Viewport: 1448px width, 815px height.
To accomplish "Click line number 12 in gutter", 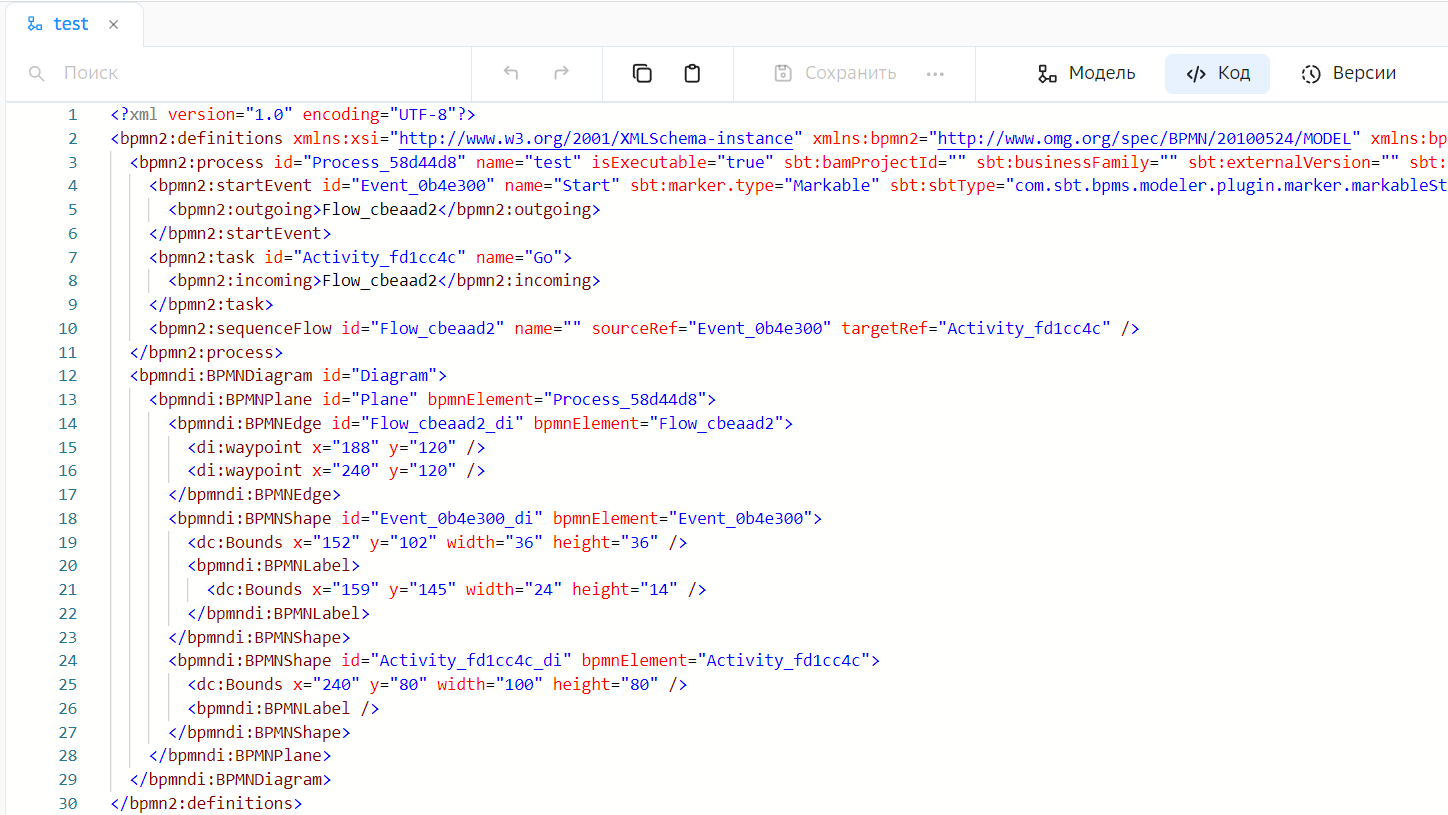I will pos(67,376).
